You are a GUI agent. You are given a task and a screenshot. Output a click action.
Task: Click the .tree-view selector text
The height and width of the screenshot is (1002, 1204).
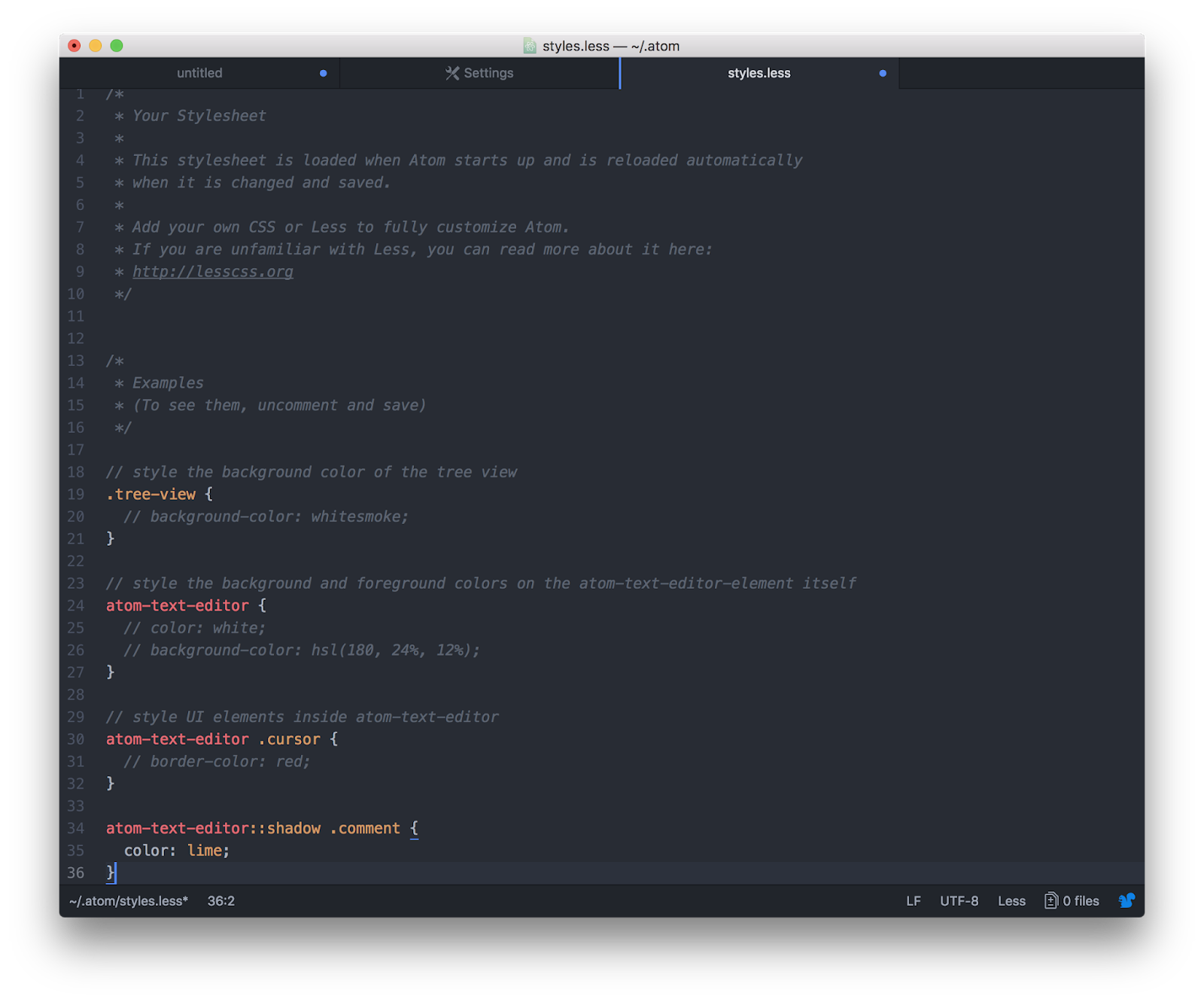click(x=151, y=494)
